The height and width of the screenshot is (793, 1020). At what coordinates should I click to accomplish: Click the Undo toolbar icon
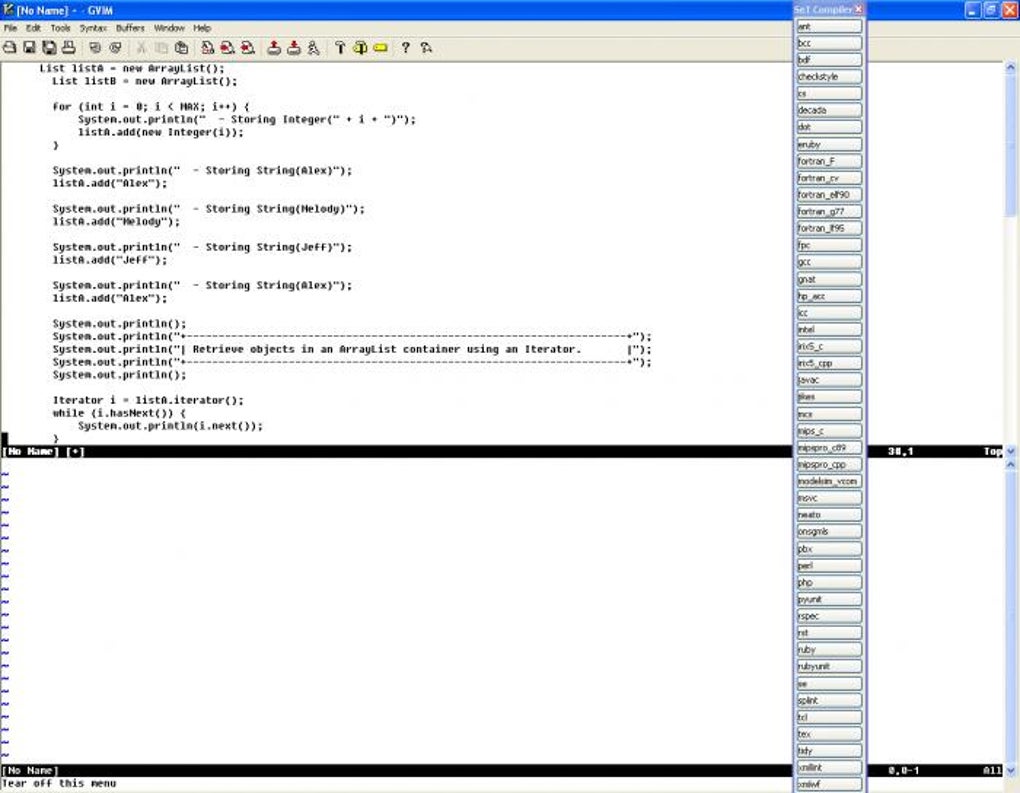[95, 47]
